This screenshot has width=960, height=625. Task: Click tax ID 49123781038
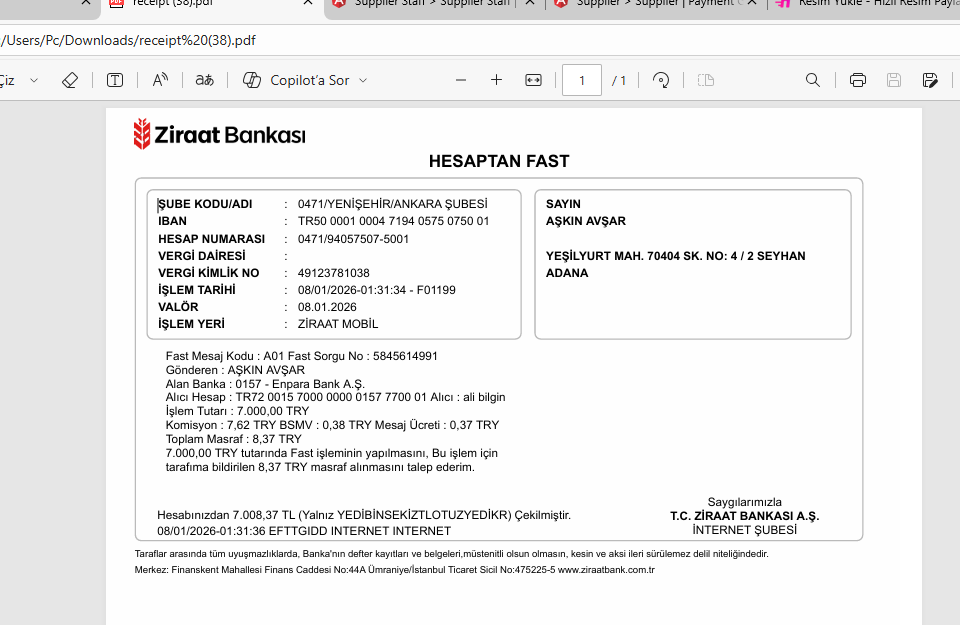pyautogui.click(x=334, y=273)
